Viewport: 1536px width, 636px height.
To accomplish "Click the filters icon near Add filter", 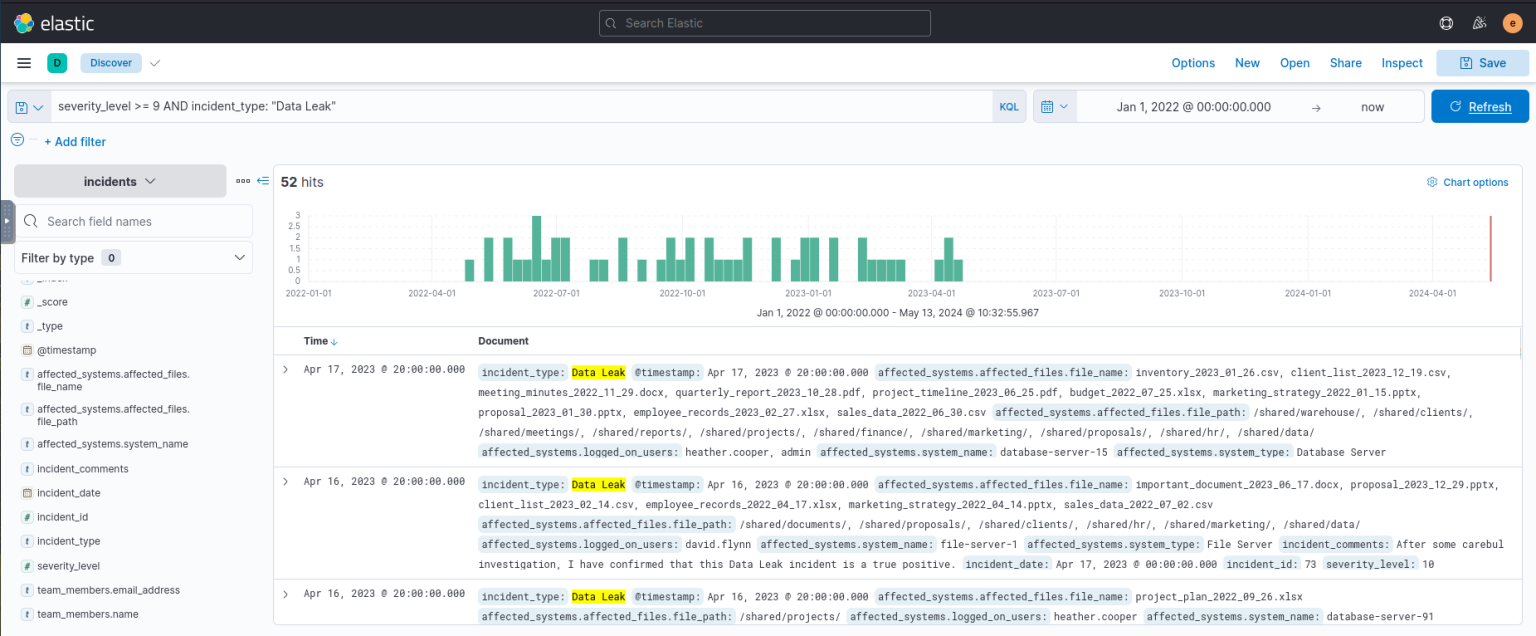I will click(17, 140).
